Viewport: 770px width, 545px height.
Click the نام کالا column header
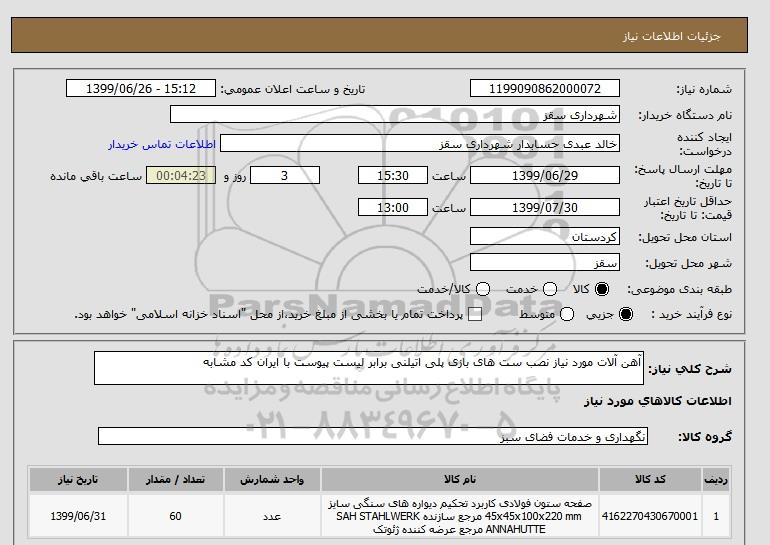(x=460, y=479)
